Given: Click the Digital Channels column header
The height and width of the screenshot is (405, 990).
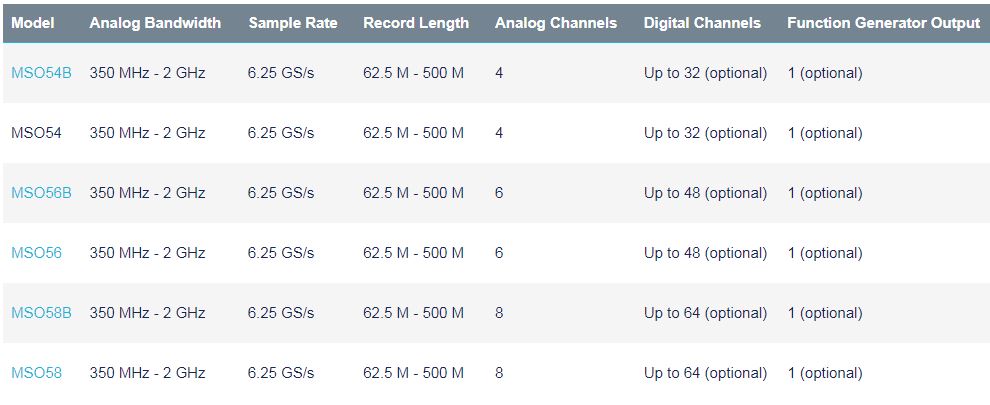Looking at the screenshot, I should pyautogui.click(x=702, y=23).
